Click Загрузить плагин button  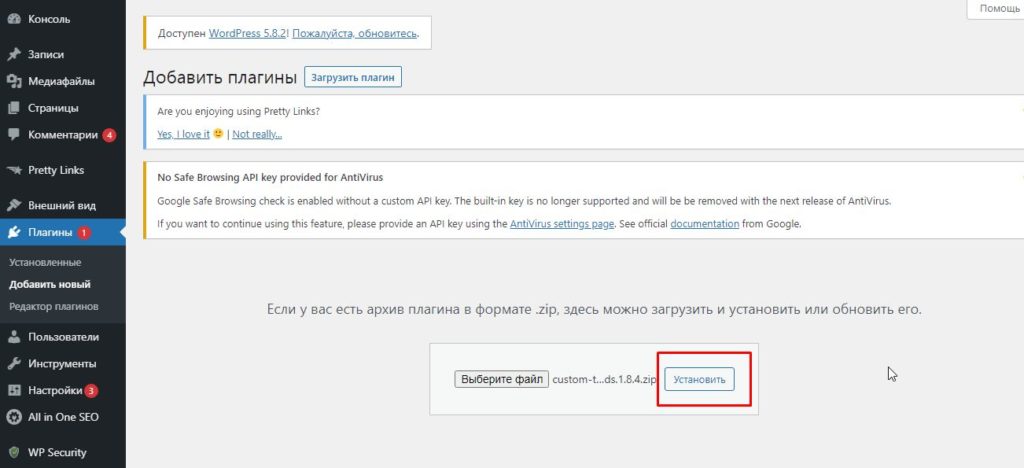coord(353,77)
